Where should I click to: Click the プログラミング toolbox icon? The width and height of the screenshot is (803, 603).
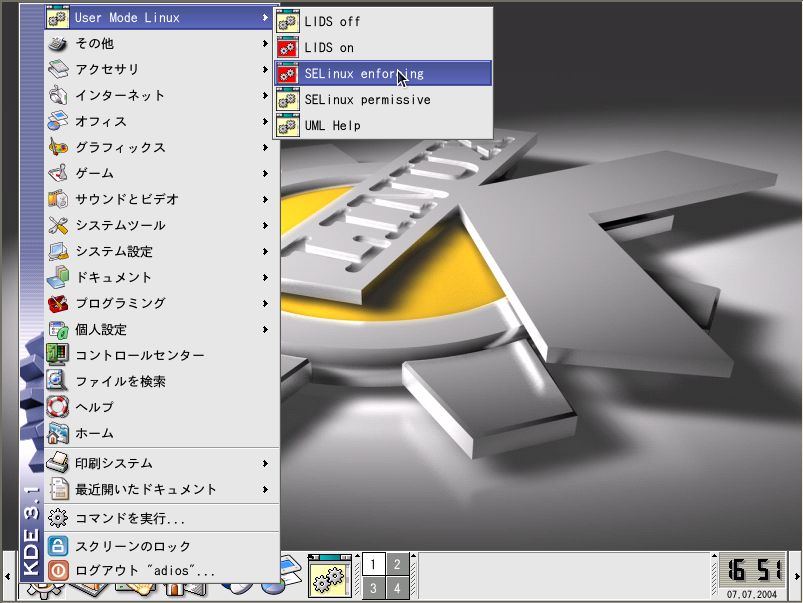coord(57,303)
